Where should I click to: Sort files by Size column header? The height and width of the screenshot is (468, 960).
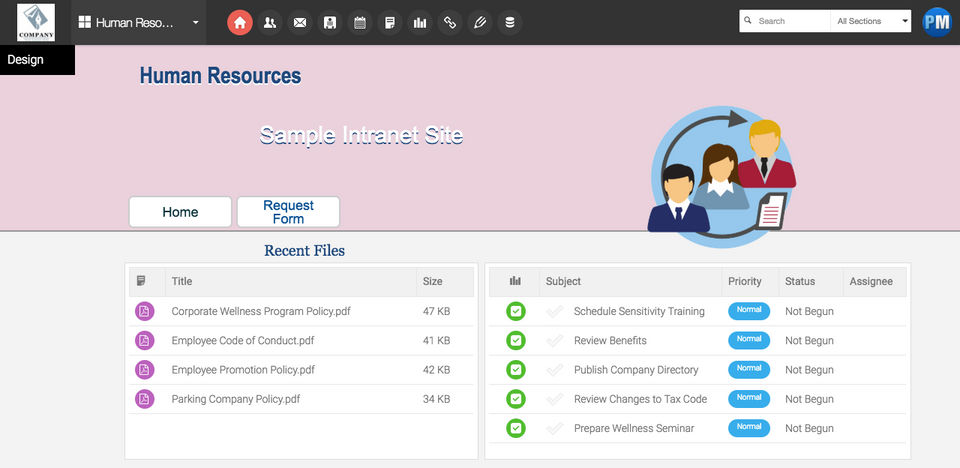tap(432, 281)
